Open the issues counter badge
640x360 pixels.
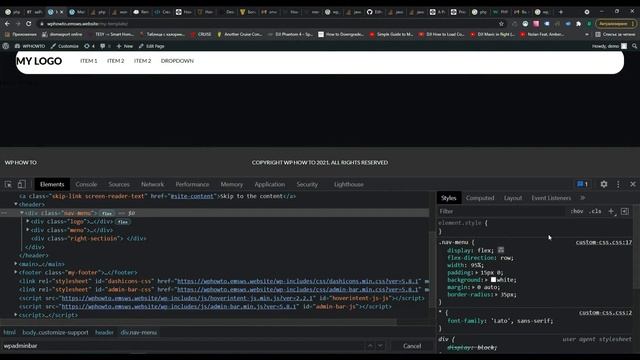pos(582,184)
